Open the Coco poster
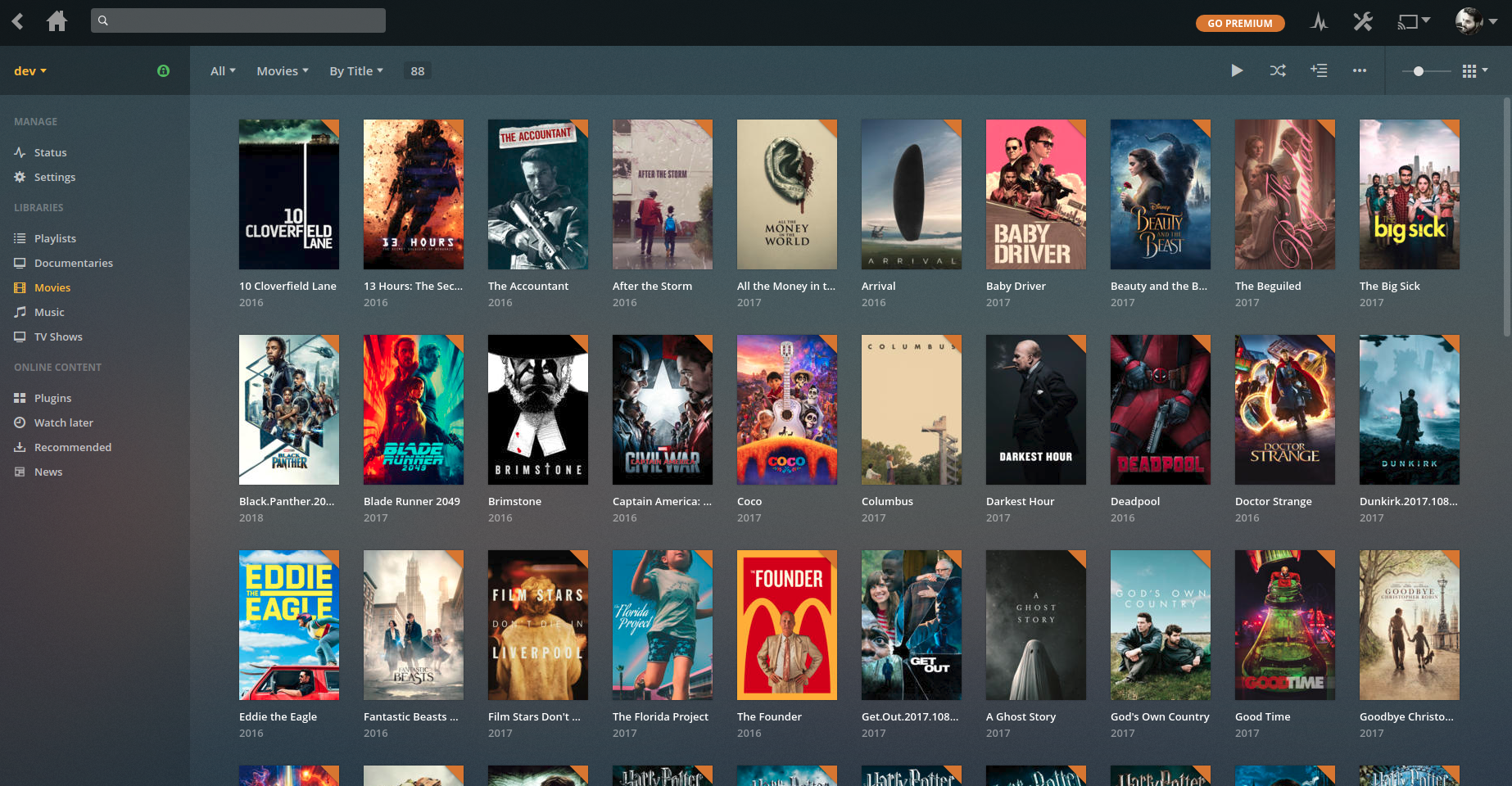1512x786 pixels. pyautogui.click(x=787, y=409)
